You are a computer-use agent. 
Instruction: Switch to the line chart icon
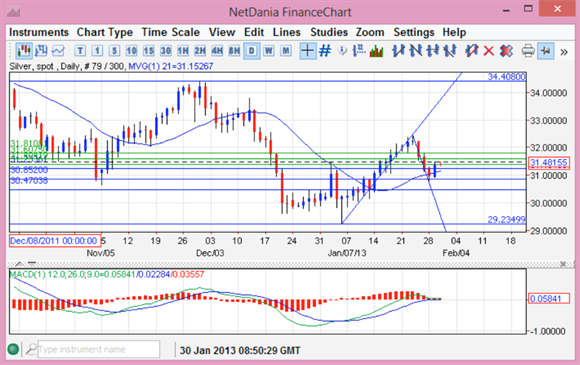tap(58, 51)
